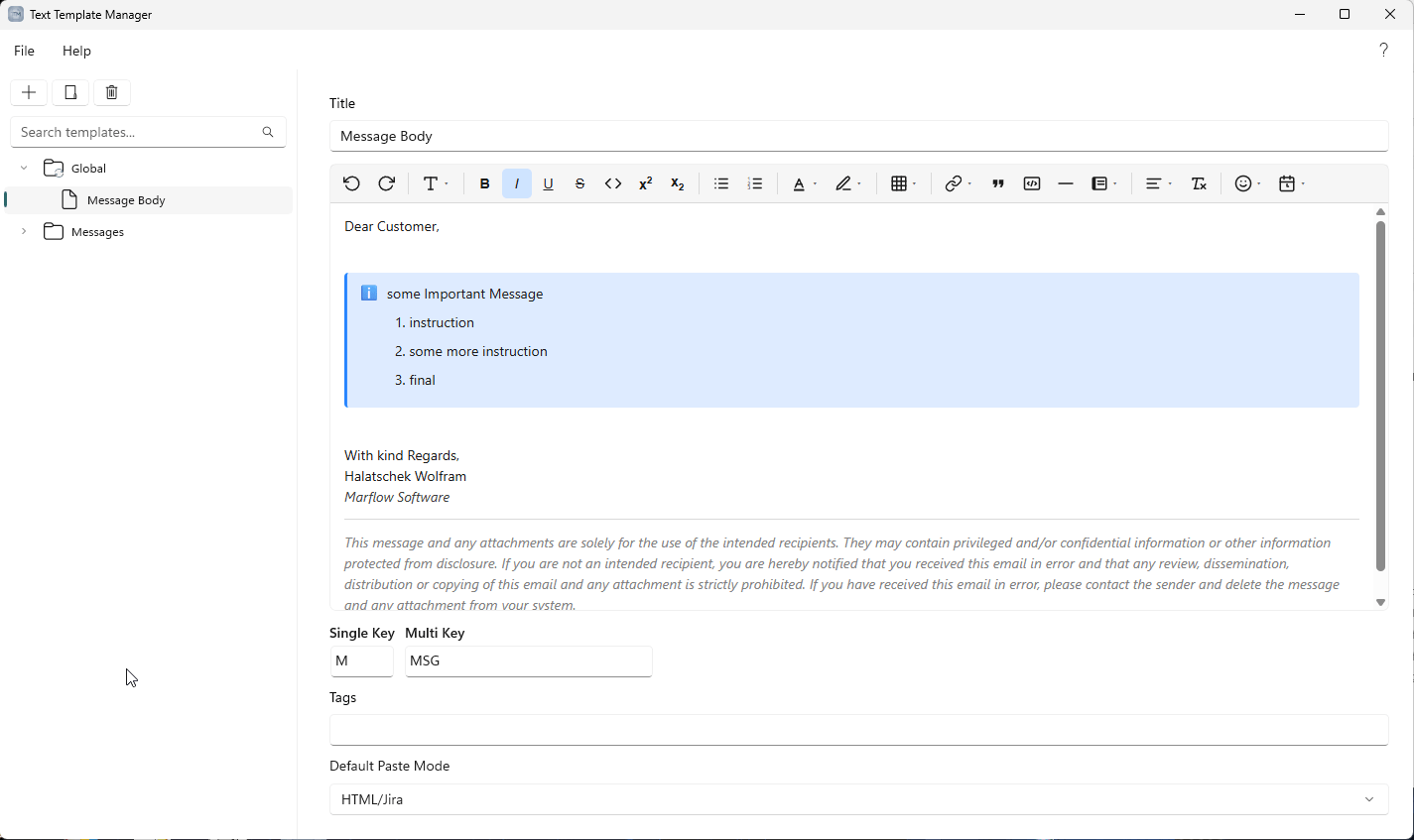The image size is (1414, 840).
Task: Expand the Messages folder
Action: 24,232
